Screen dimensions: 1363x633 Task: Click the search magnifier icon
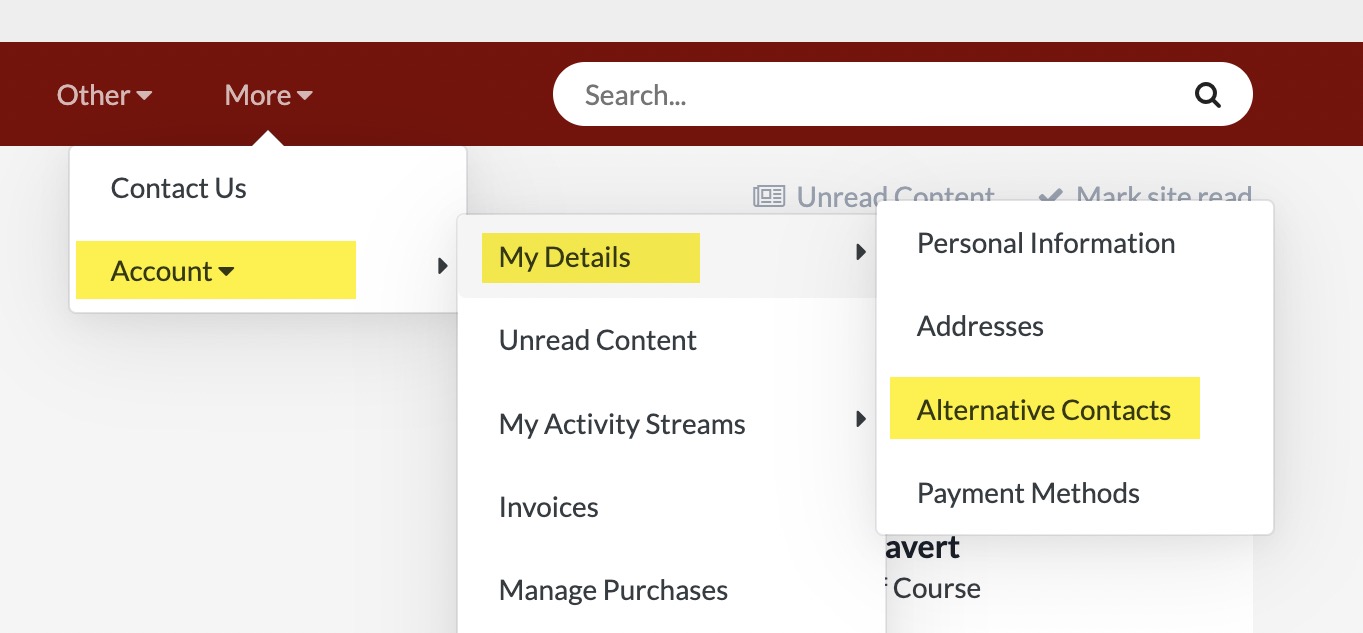pos(1208,95)
